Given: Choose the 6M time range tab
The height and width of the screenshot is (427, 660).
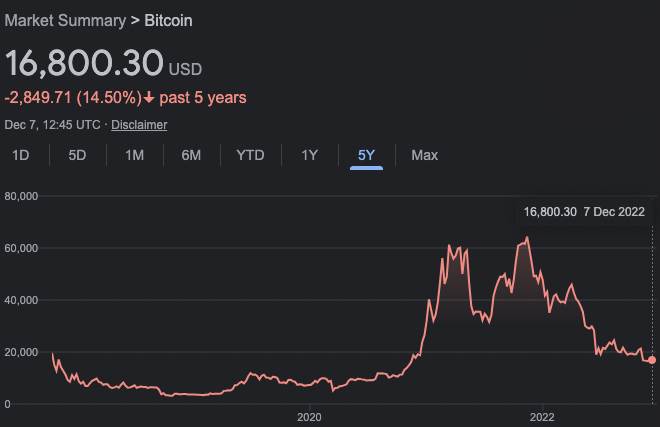Looking at the screenshot, I should click(191, 155).
